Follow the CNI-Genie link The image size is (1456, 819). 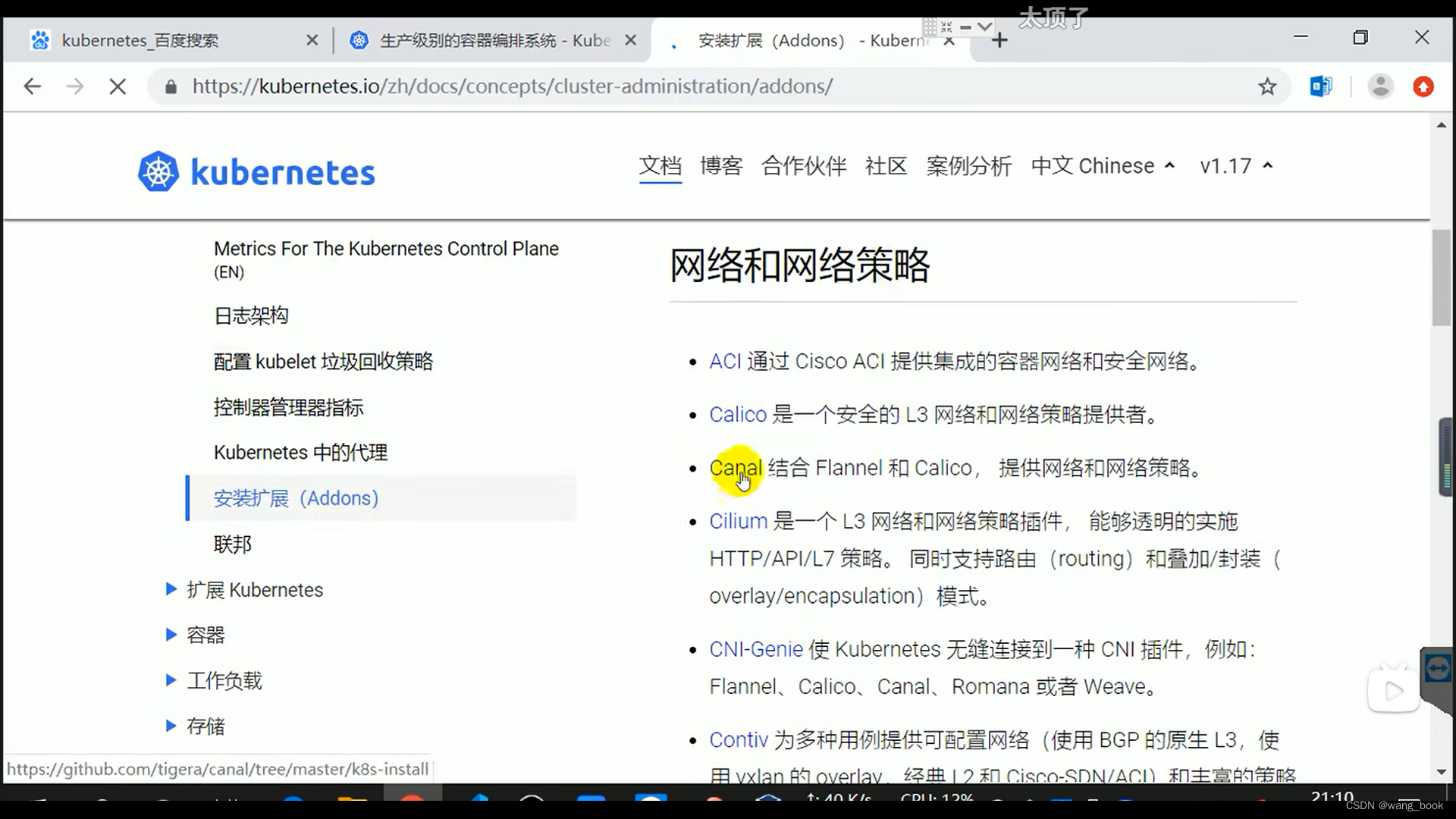[x=755, y=649]
